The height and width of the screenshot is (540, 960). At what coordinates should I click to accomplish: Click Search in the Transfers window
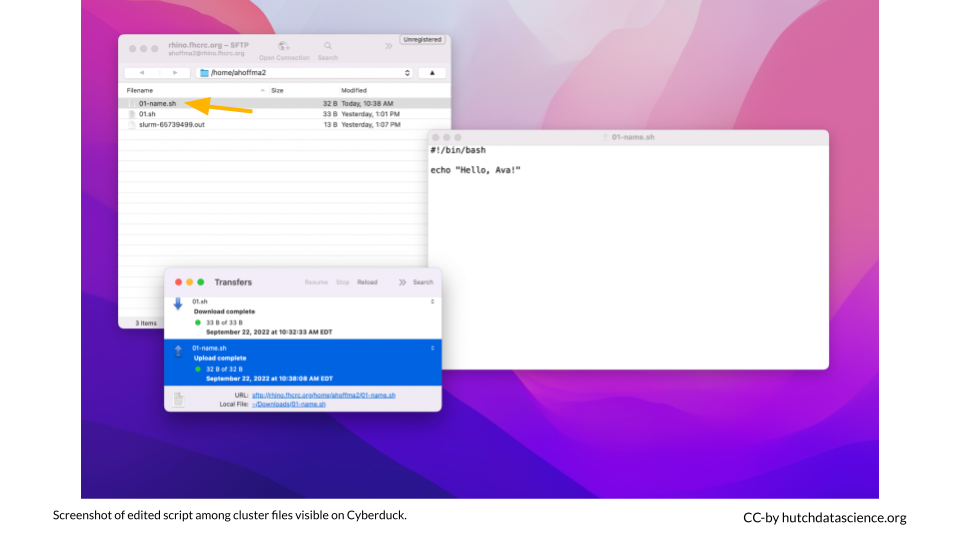point(422,282)
